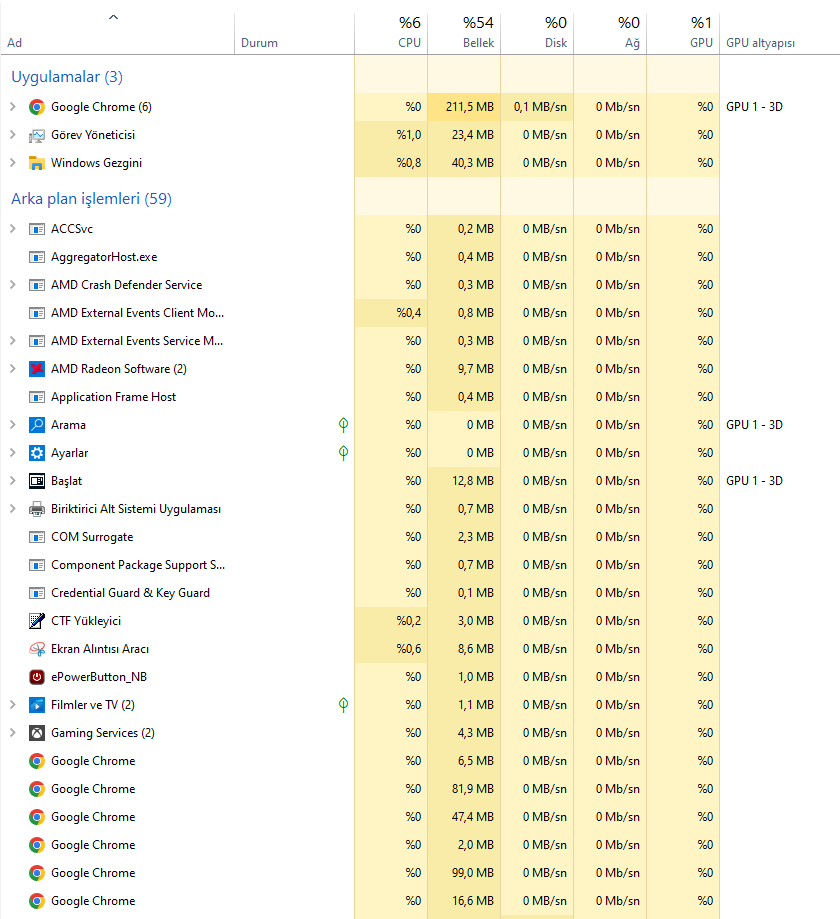
Task: Expand Gaming Services (2)
Action: [12, 733]
